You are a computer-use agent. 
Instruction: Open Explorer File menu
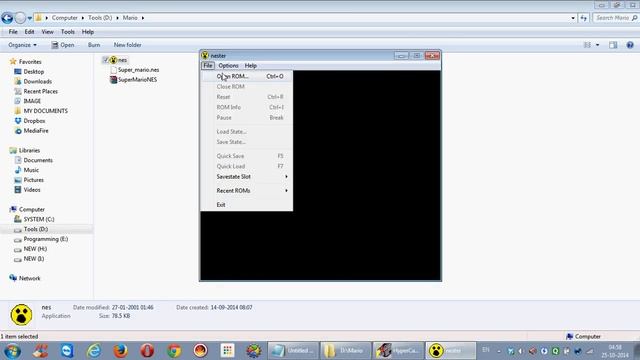[x=13, y=32]
